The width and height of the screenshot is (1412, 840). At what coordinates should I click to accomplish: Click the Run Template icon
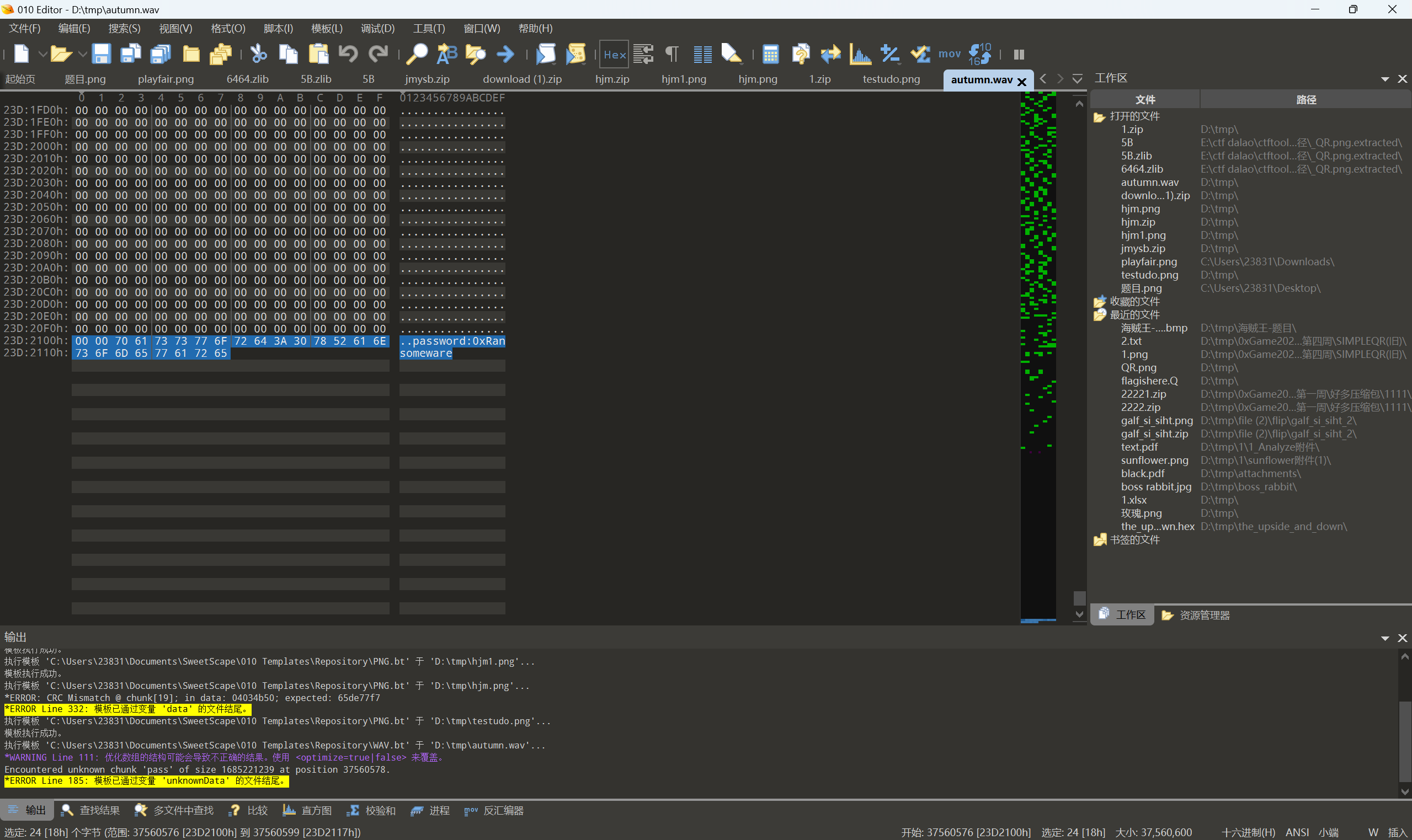576,55
